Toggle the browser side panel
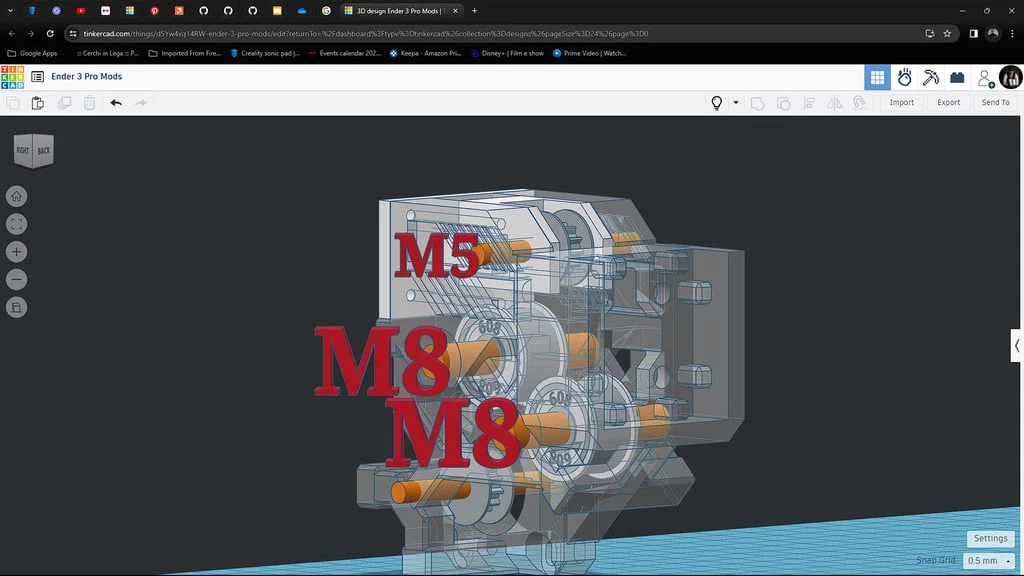Screen dimensions: 1024x576 973,33
